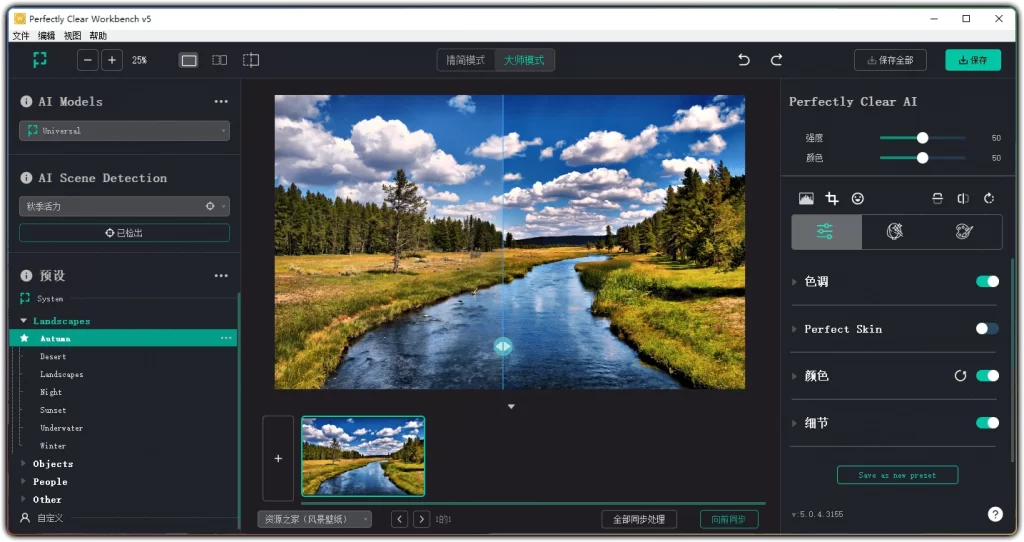
Task: Expand the 颜色 section arrow
Action: click(795, 376)
